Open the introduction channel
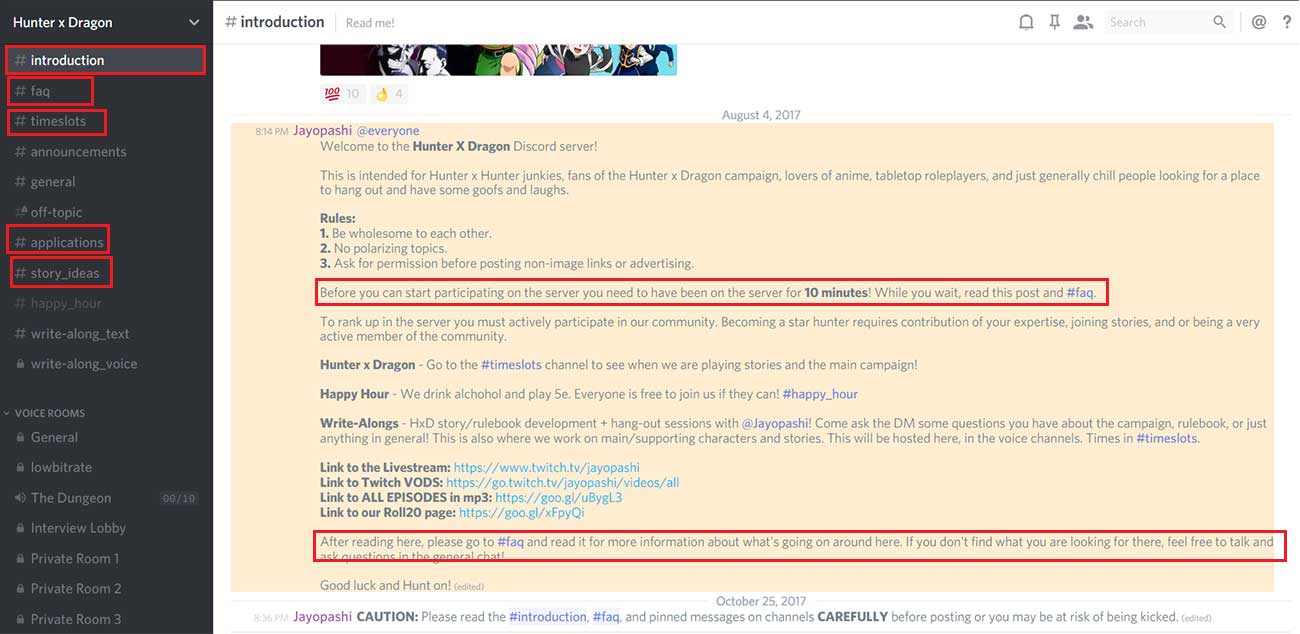The height and width of the screenshot is (634, 1300). point(106,60)
